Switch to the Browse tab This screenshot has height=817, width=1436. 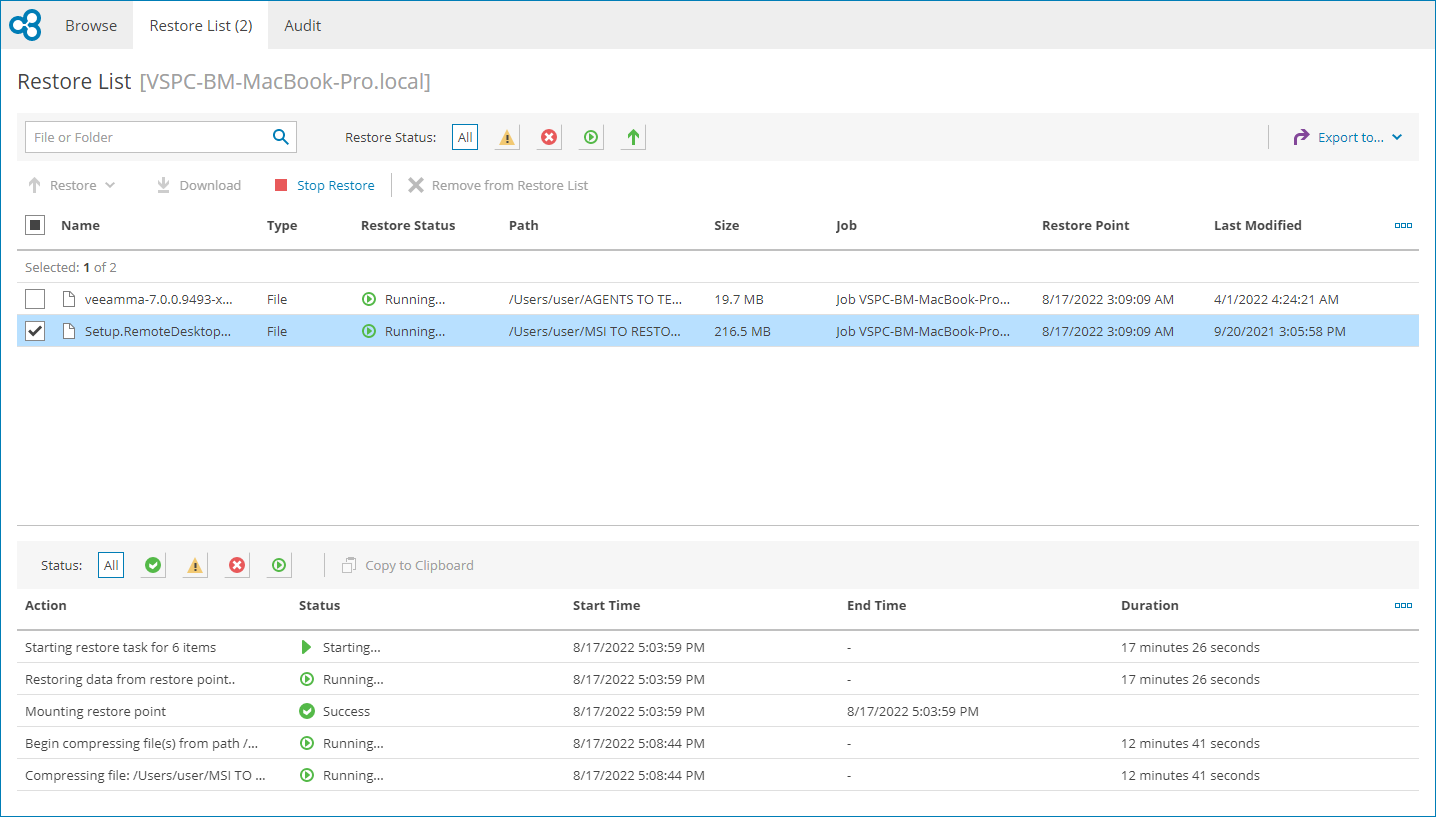pyautogui.click(x=91, y=25)
